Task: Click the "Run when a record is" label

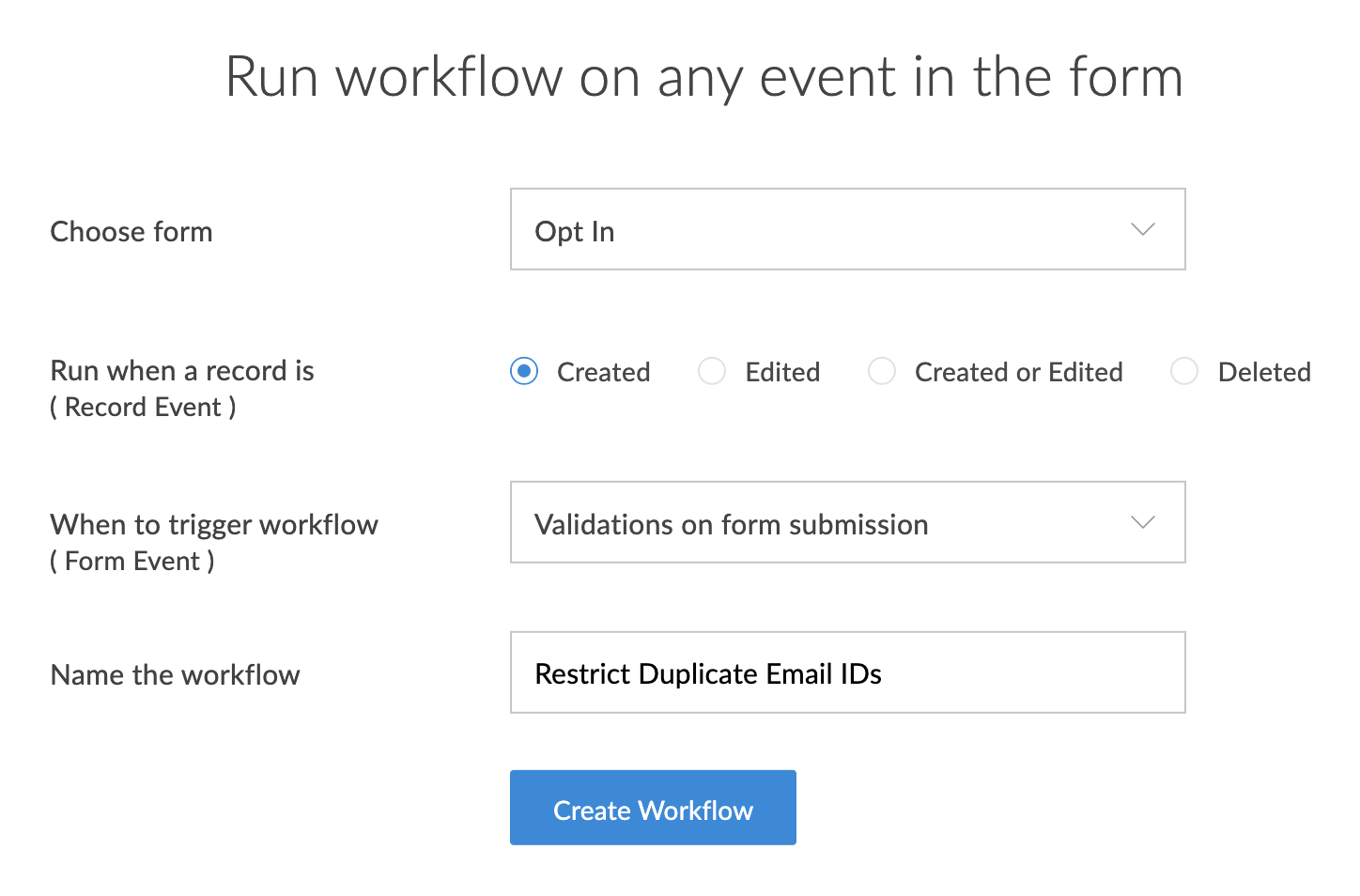Action: [x=182, y=371]
